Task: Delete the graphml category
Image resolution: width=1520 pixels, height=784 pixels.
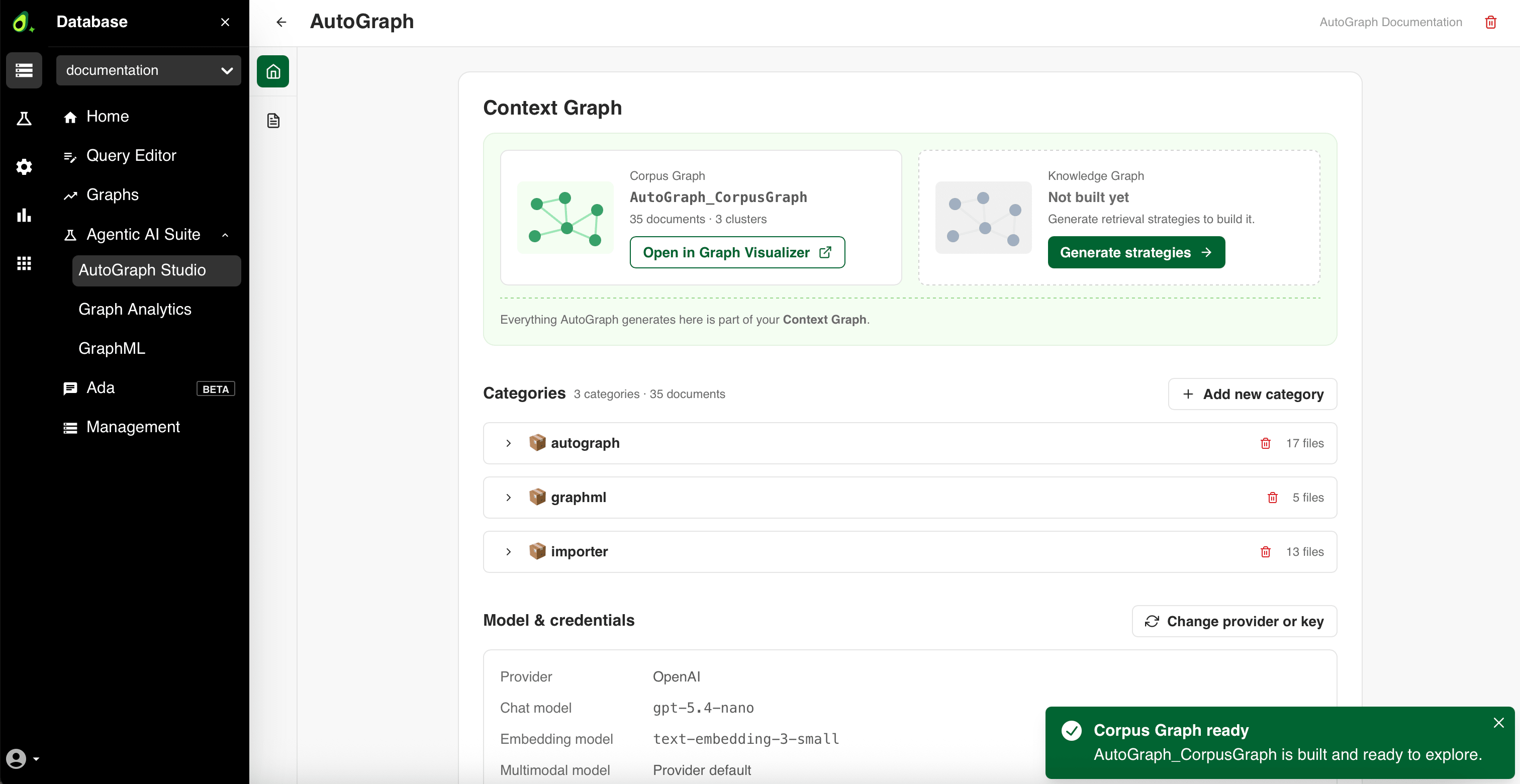Action: tap(1272, 498)
